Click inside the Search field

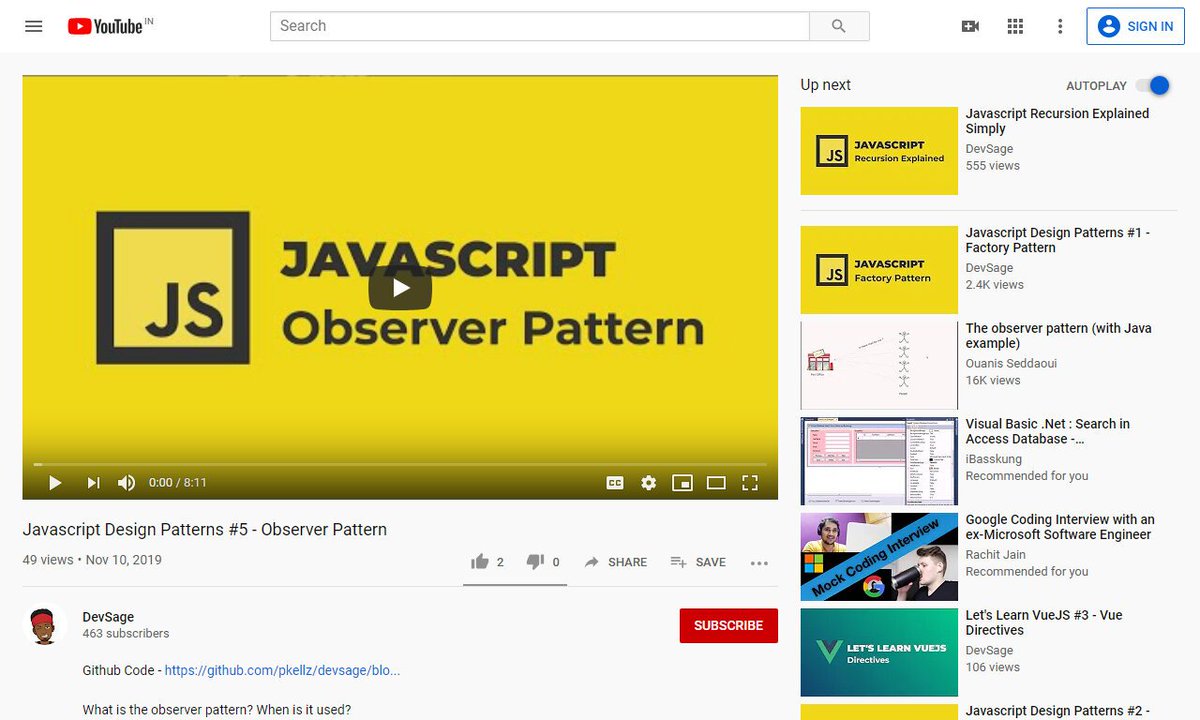[x=540, y=26]
